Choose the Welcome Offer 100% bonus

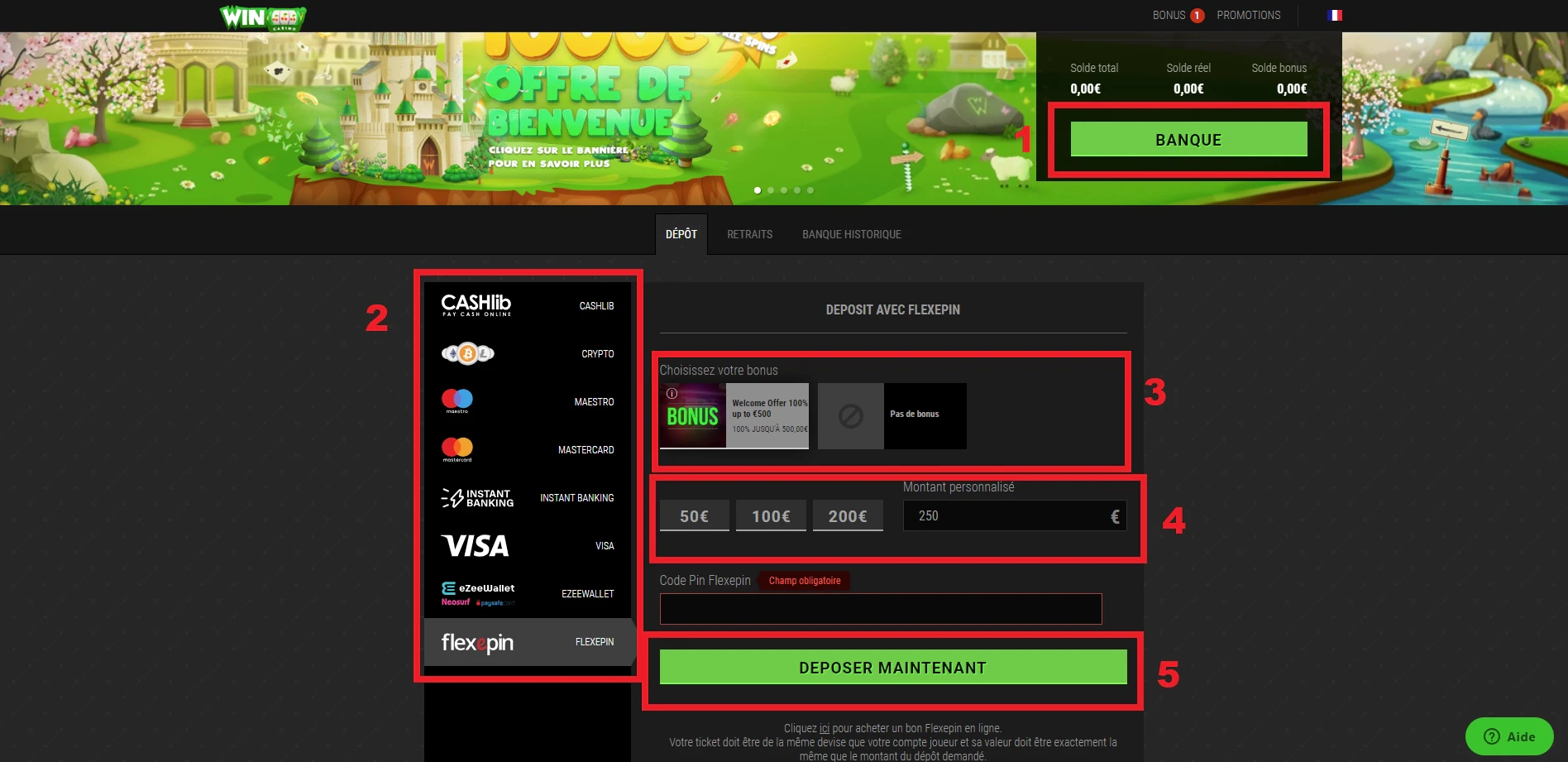coord(734,415)
